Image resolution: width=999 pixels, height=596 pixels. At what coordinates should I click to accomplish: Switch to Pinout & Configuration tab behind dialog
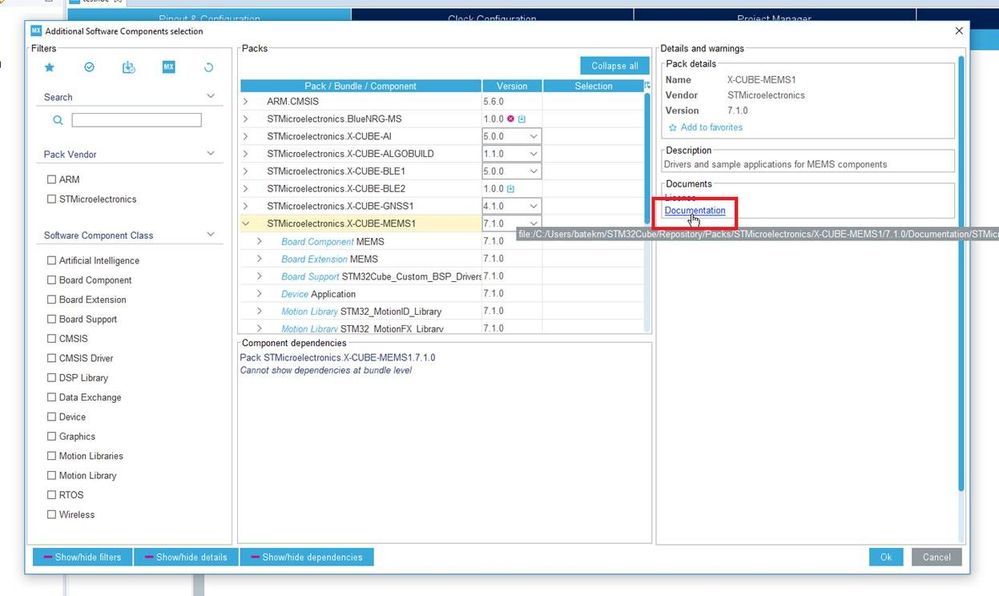209,15
